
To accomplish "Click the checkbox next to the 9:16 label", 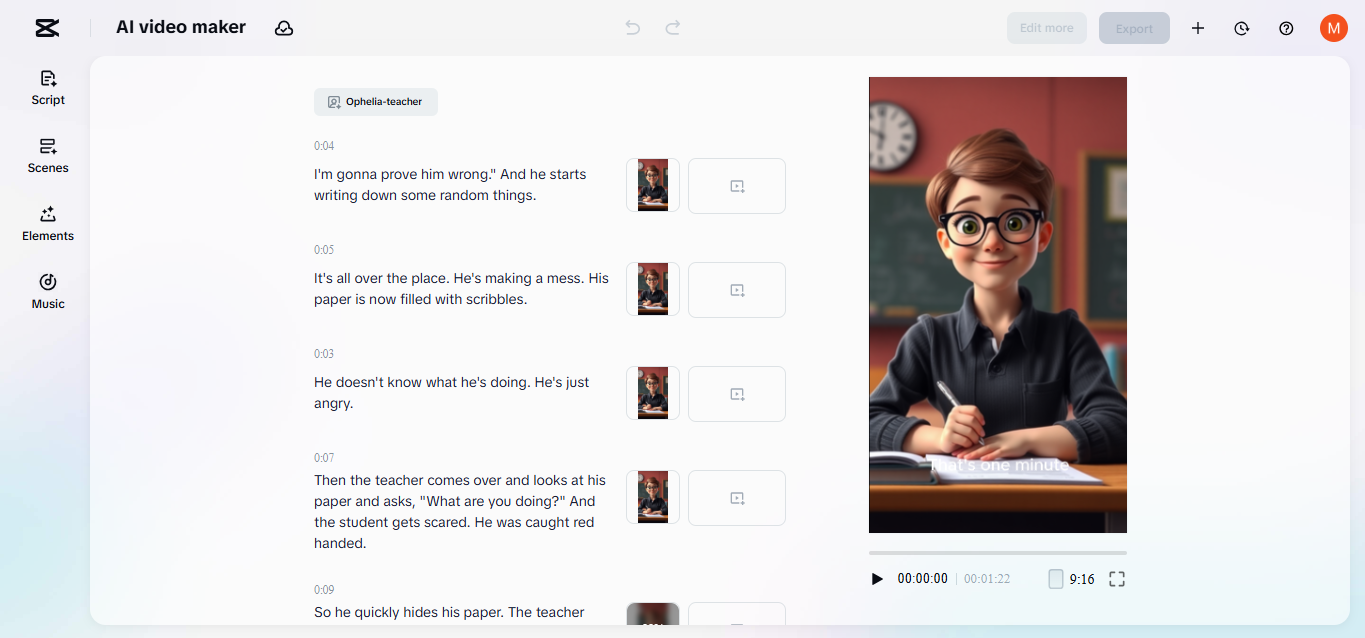I will [1056, 578].
